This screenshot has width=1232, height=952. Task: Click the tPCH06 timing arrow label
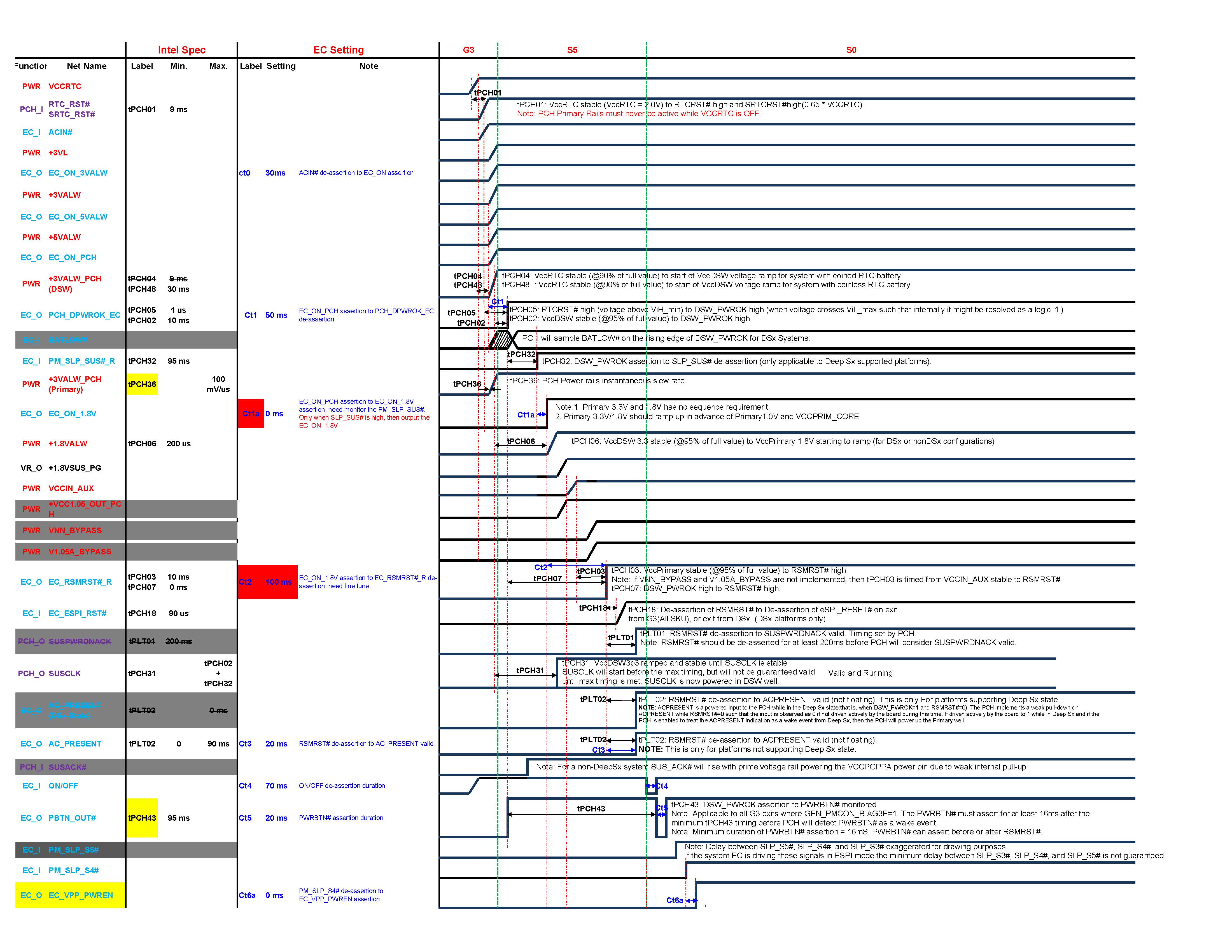pyautogui.click(x=521, y=442)
